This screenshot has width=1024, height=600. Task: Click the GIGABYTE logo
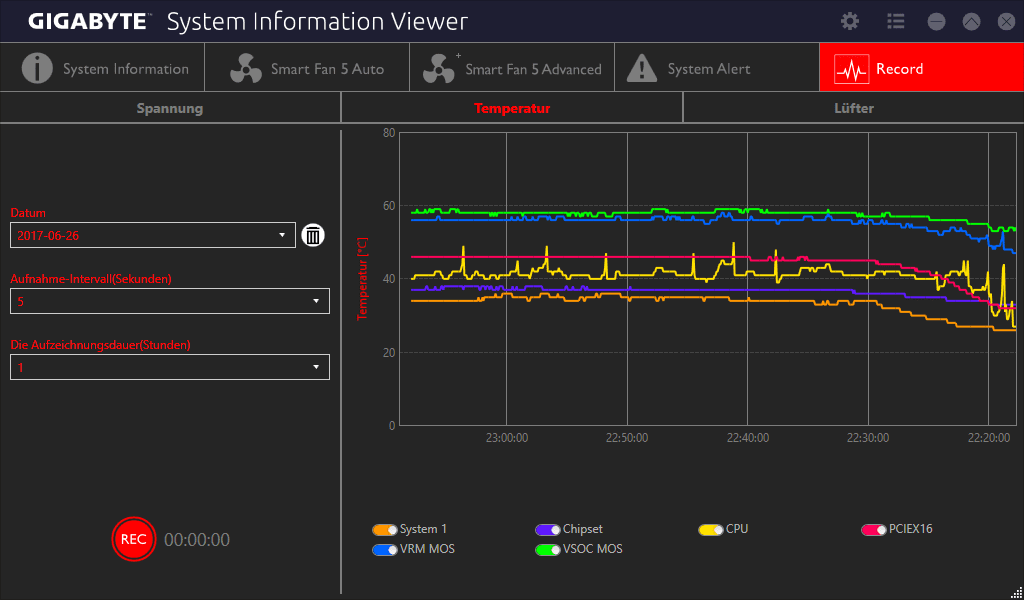pos(89,22)
